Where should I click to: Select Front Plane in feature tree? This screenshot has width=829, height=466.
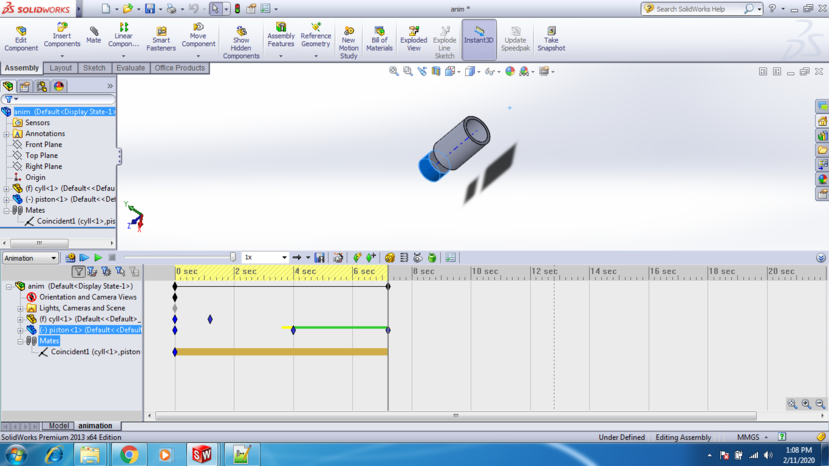pyautogui.click(x=43, y=144)
